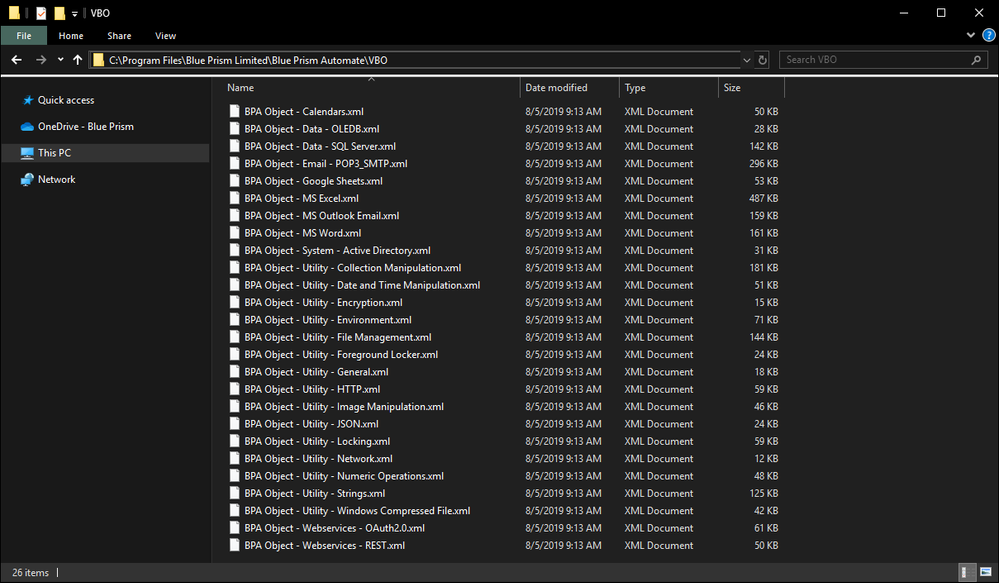The height and width of the screenshot is (583, 999).
Task: Select the Data - OLEDB.xml file icon
Action: click(234, 129)
